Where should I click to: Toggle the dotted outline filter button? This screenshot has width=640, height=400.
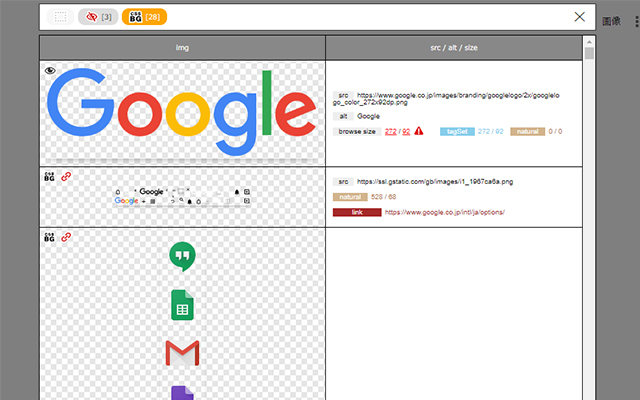click(x=60, y=17)
